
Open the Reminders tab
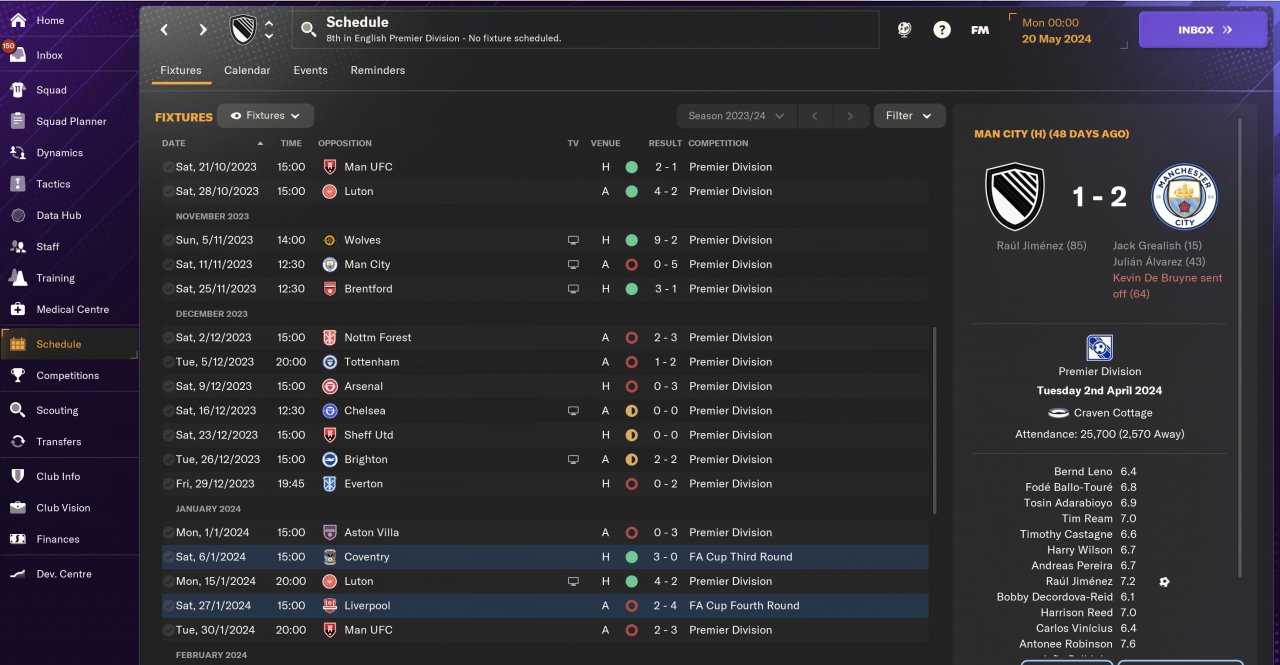tap(377, 71)
